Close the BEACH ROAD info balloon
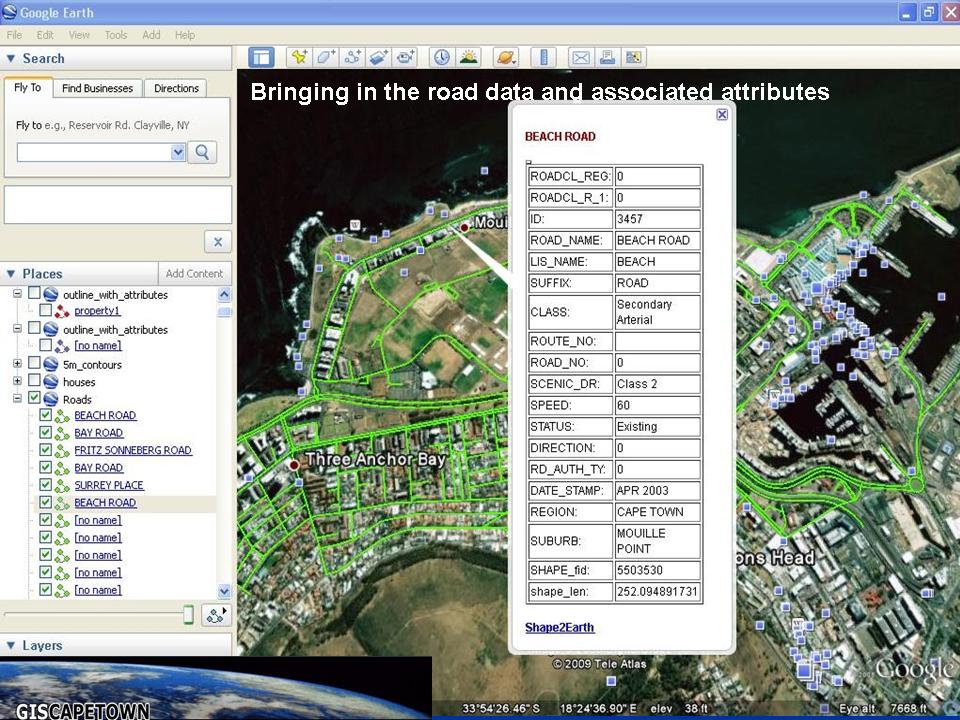The image size is (960, 720). click(722, 114)
